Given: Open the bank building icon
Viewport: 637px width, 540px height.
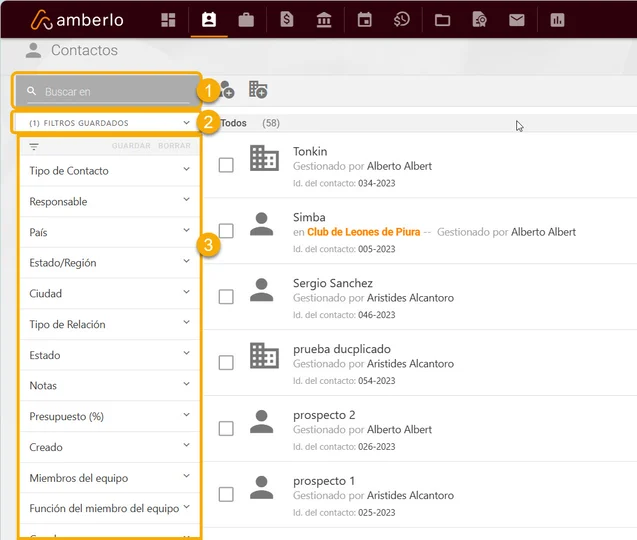Looking at the screenshot, I should 324,20.
